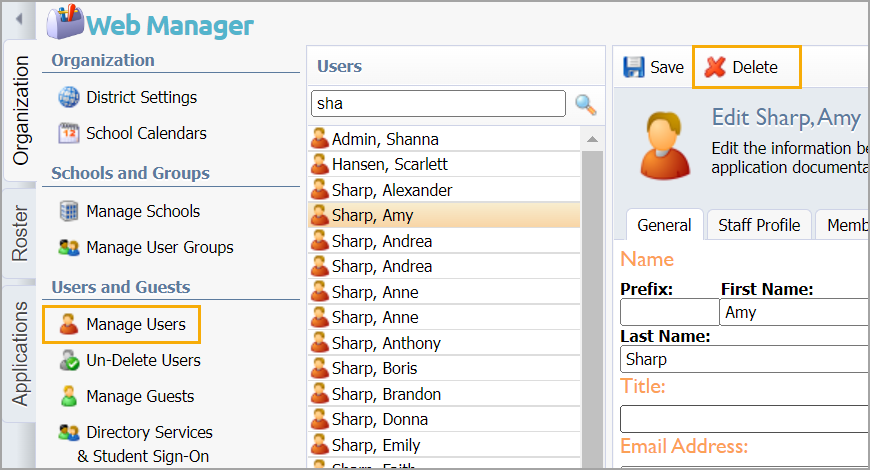The image size is (870, 470).
Task: Open School Calendars calendar icon
Action: [x=69, y=133]
